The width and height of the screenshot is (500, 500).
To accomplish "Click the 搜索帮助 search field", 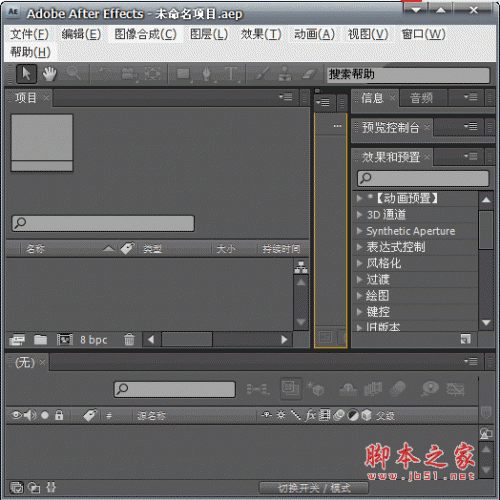I will [408, 75].
